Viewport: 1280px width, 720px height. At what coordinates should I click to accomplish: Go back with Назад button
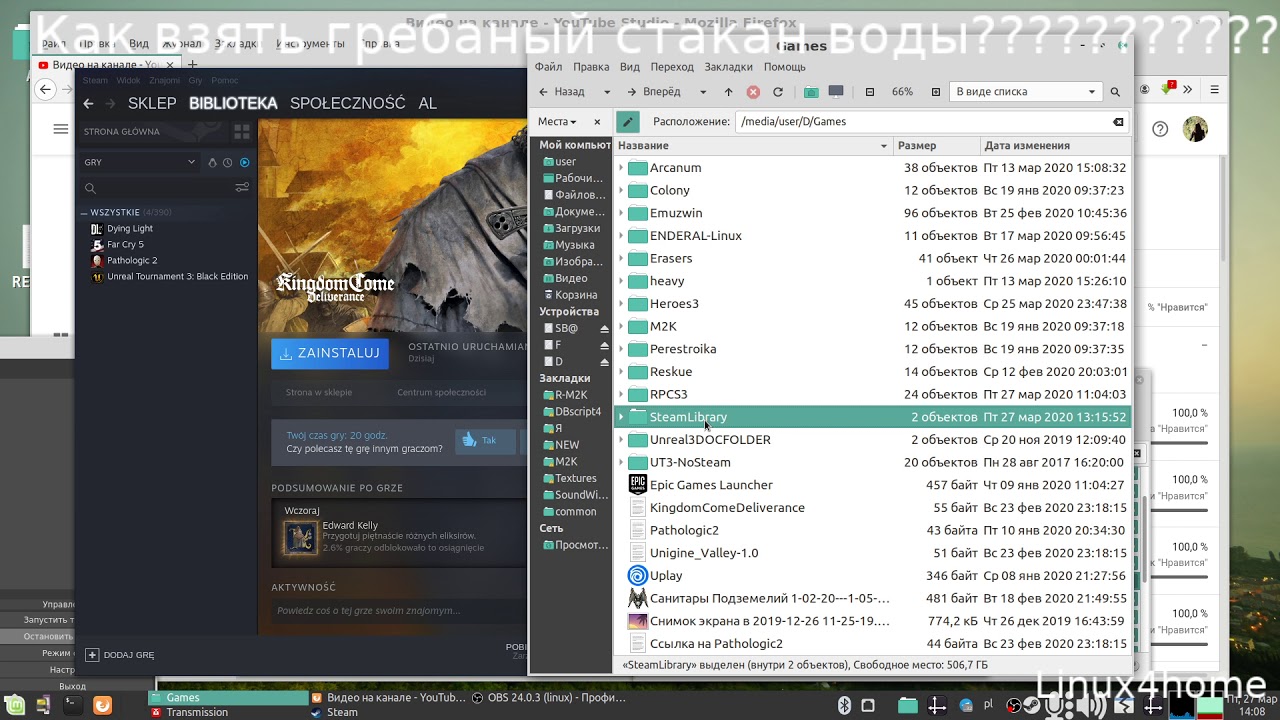click(562, 92)
